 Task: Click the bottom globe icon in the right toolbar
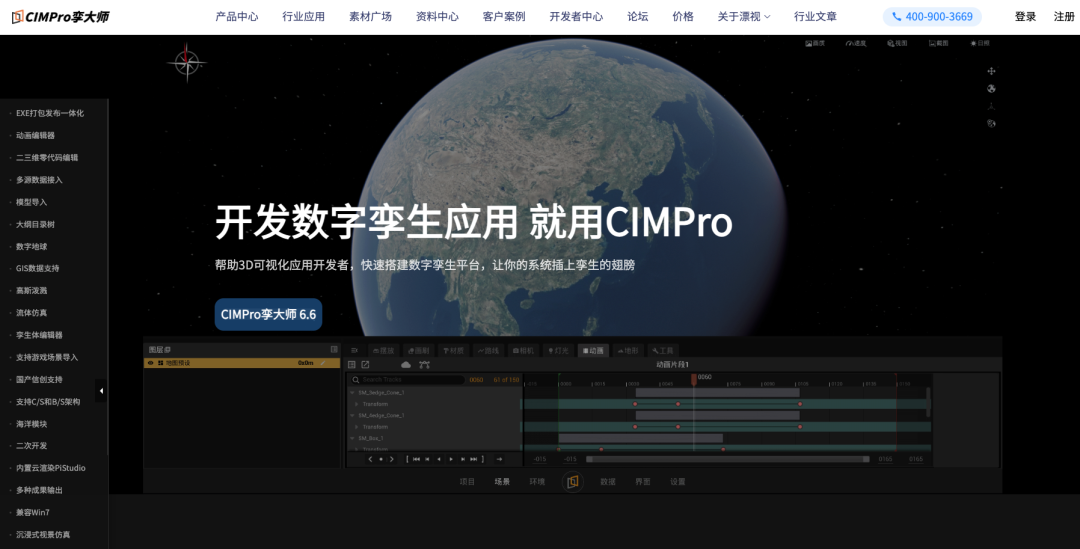coord(991,124)
